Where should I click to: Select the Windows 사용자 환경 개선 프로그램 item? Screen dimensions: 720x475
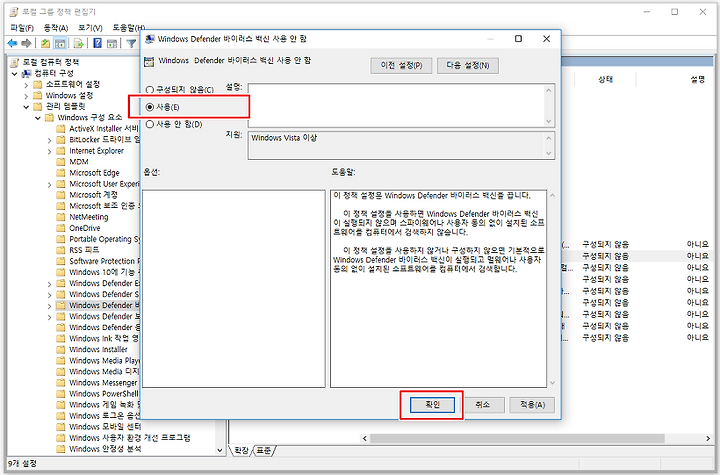[x=129, y=438]
